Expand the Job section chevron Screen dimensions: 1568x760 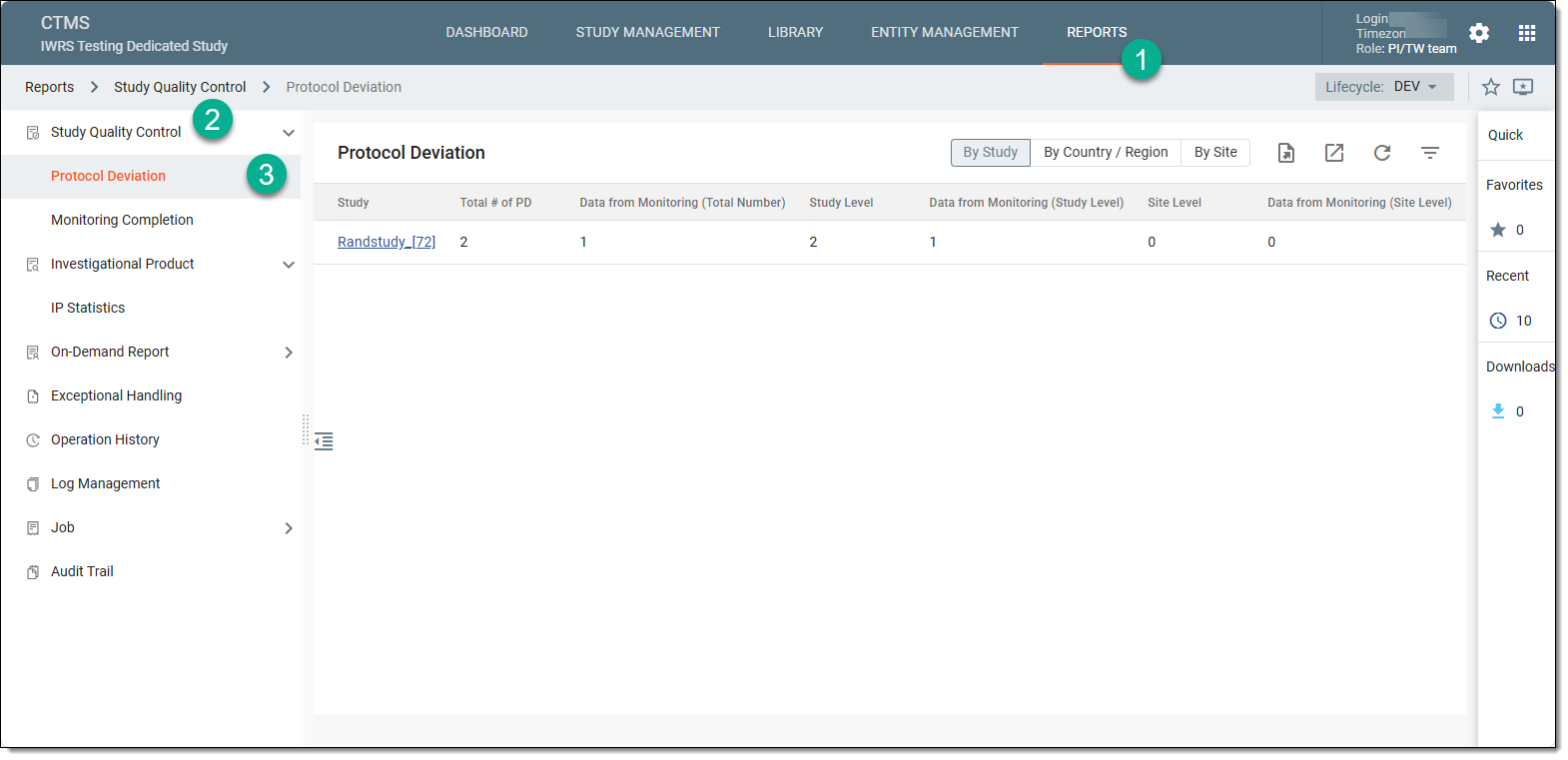click(x=289, y=528)
